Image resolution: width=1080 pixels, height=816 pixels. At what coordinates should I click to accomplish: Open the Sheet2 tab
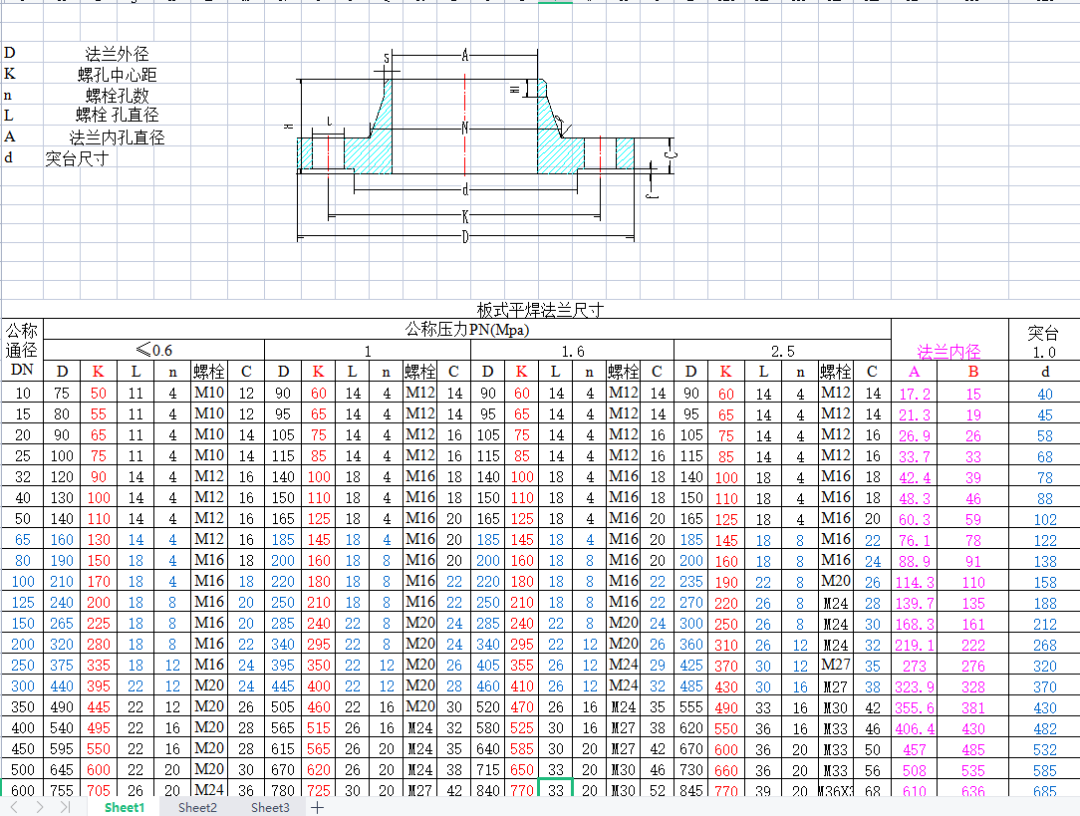[197, 807]
